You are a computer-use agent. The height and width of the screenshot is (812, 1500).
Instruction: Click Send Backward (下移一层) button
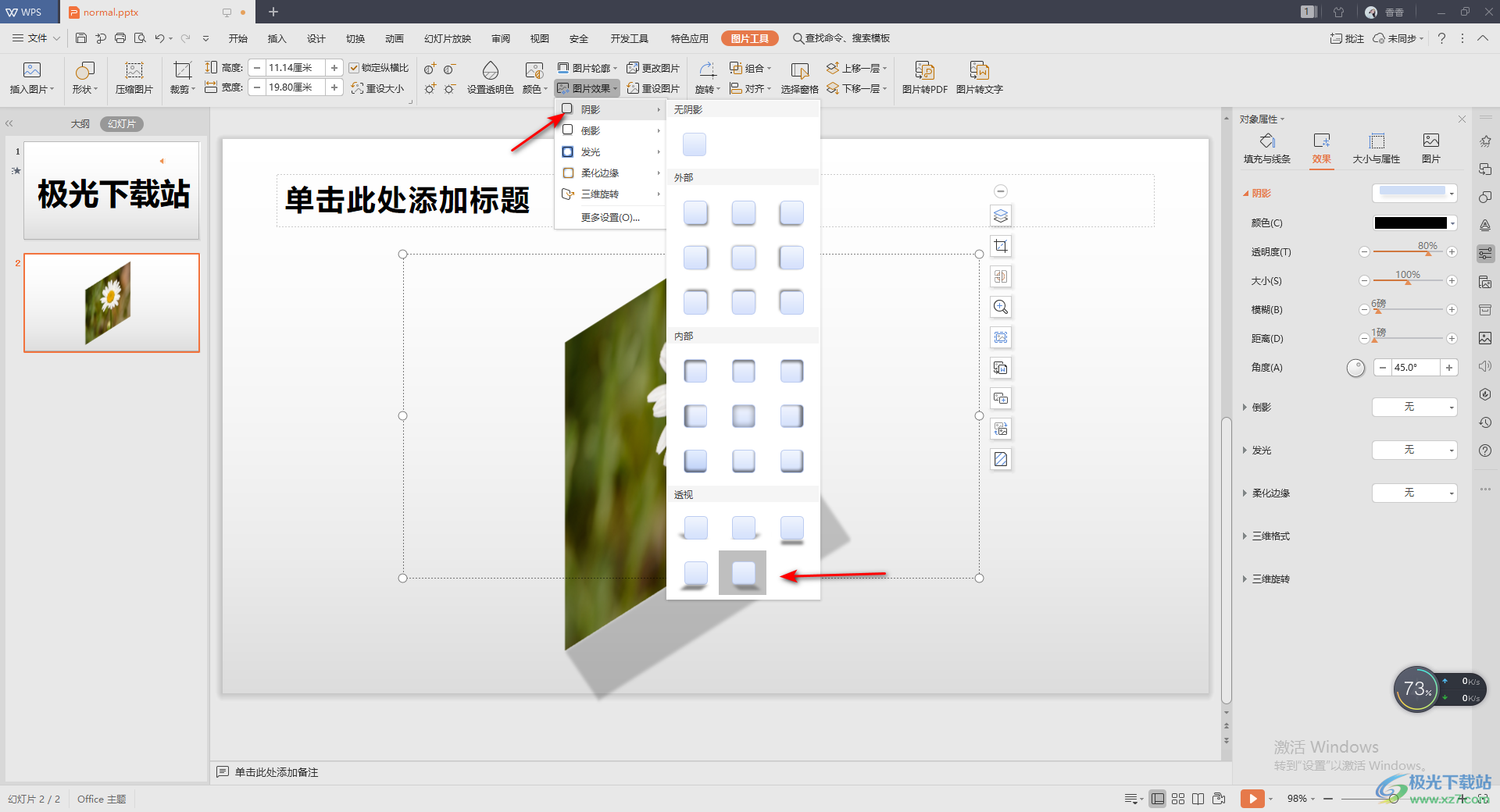pyautogui.click(x=857, y=88)
